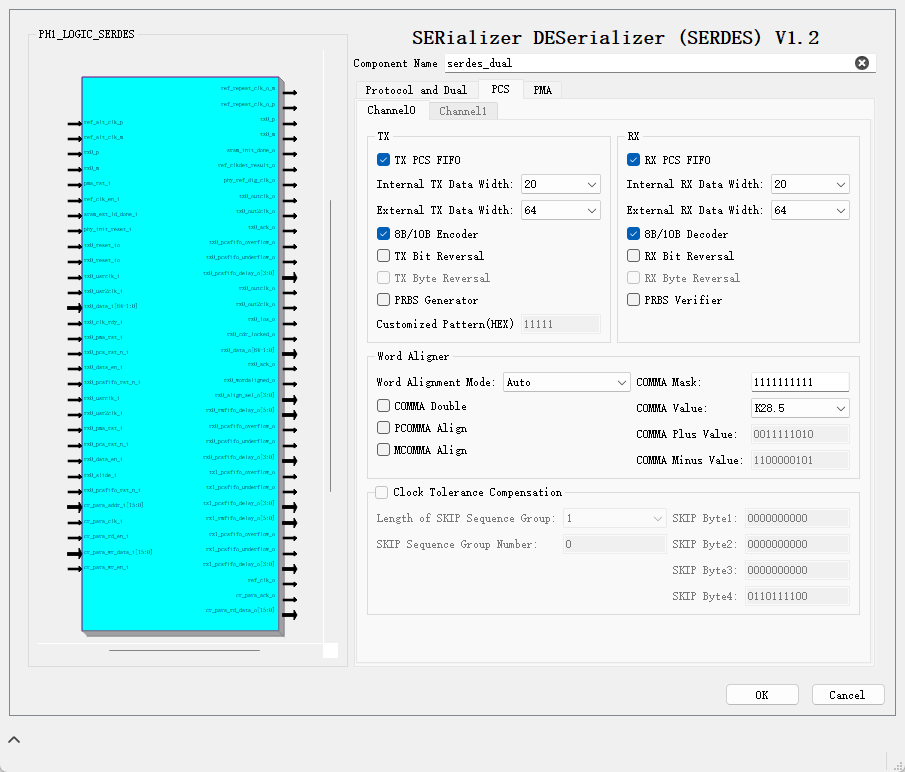Image resolution: width=905 pixels, height=772 pixels.
Task: Select the Channel0 tab
Action: (x=391, y=110)
